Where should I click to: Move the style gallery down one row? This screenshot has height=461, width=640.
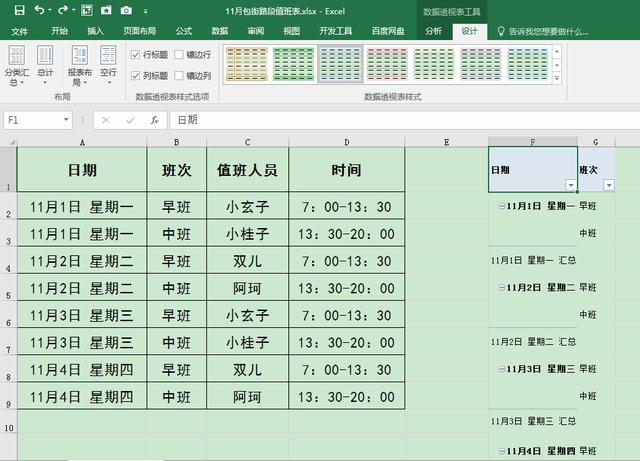click(x=557, y=65)
